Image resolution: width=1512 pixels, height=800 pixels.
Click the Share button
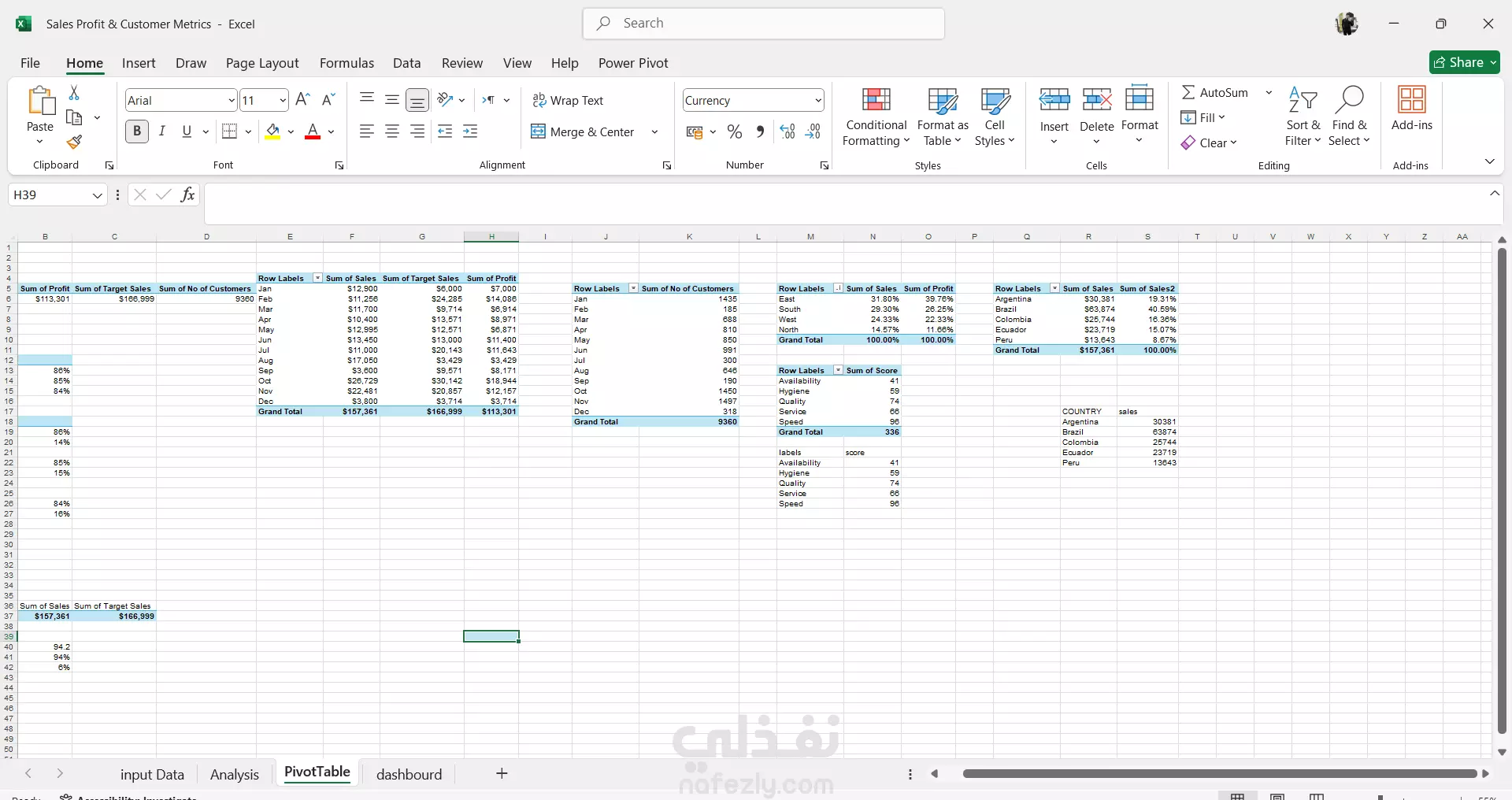[1465, 62]
